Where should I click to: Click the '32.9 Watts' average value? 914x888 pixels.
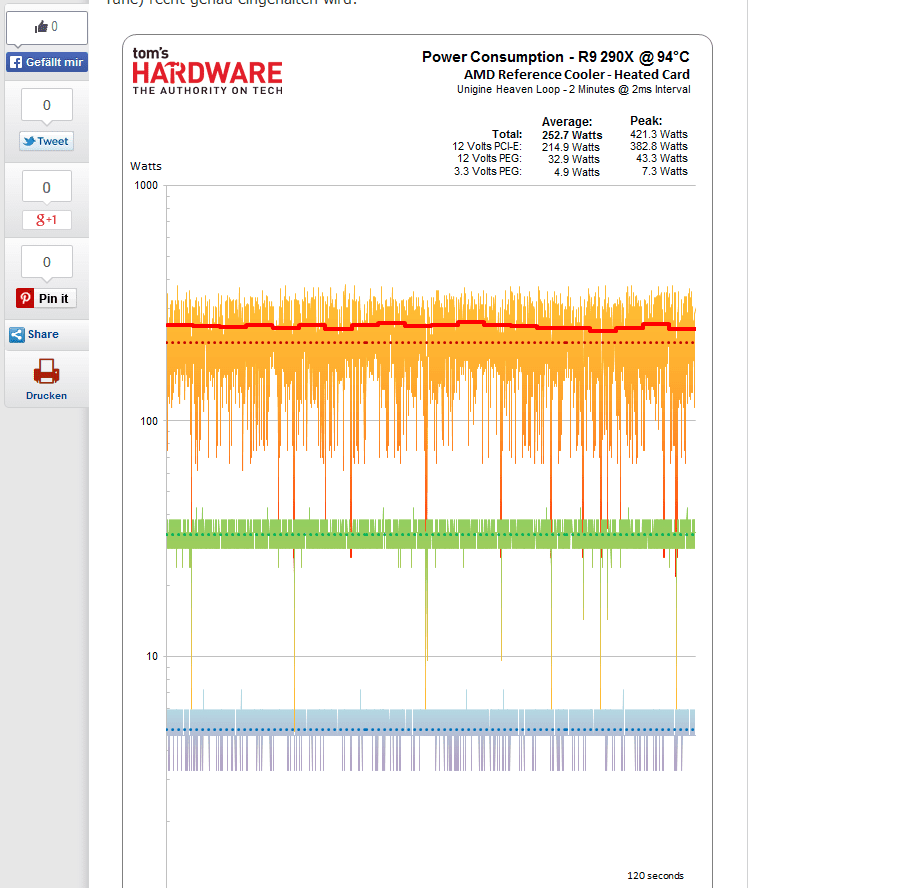(x=574, y=159)
